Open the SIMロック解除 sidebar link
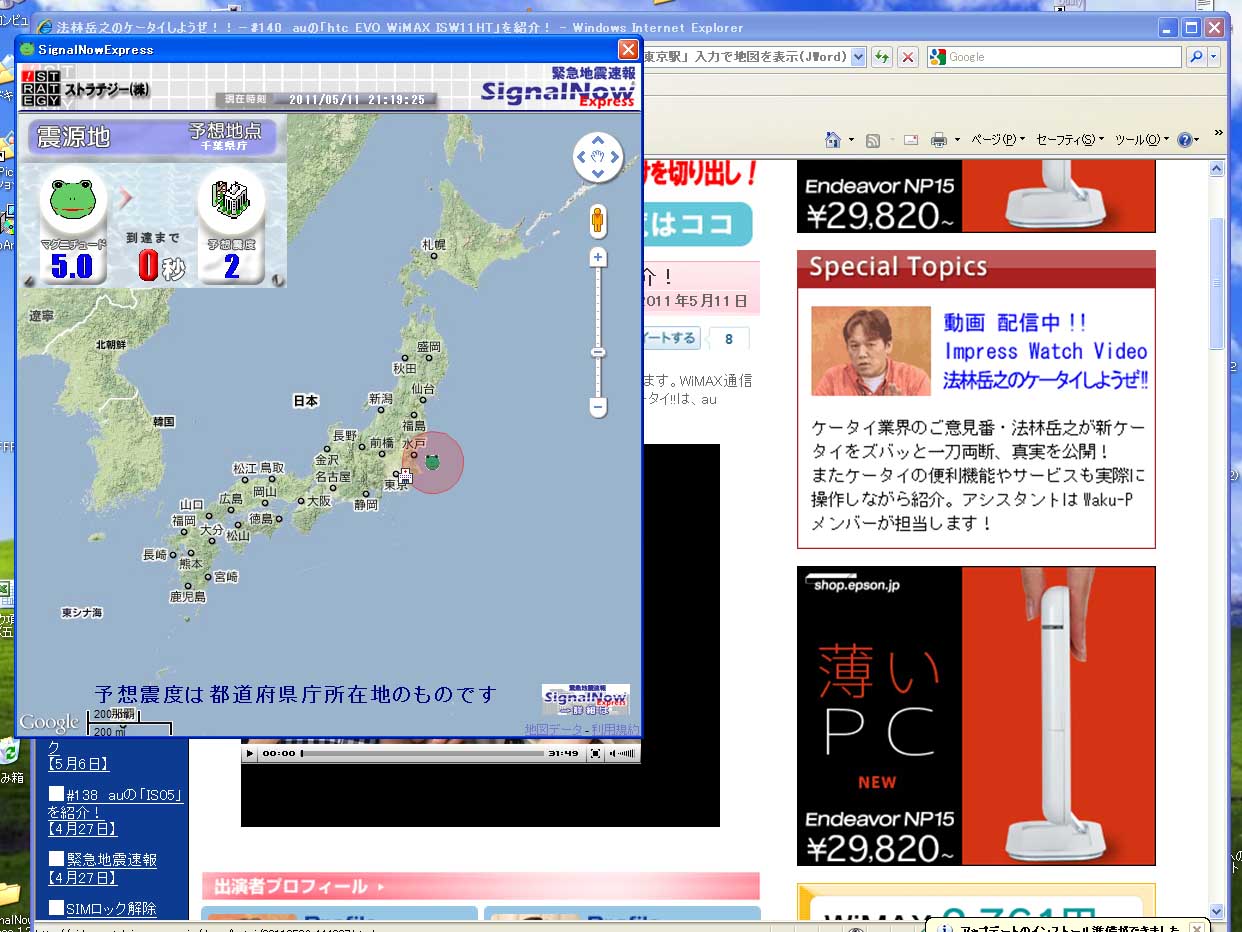The height and width of the screenshot is (932, 1242). click(111, 909)
